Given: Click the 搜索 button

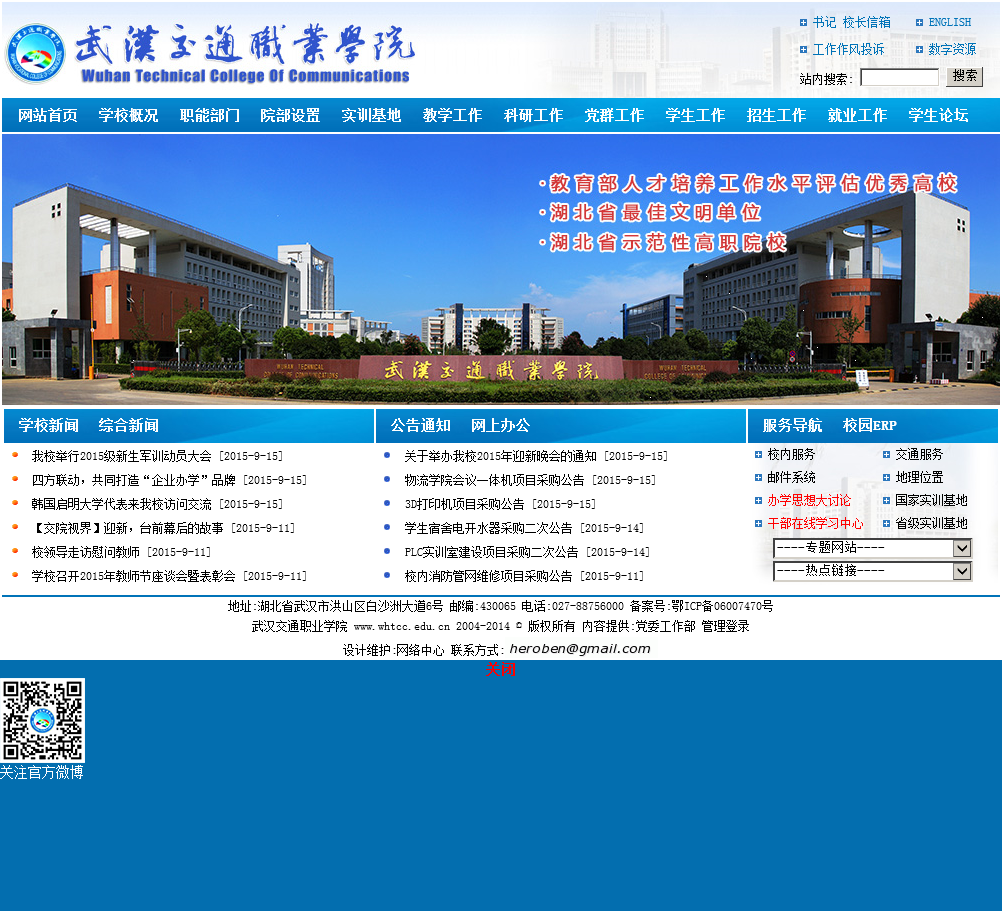Looking at the screenshot, I should tap(964, 77).
